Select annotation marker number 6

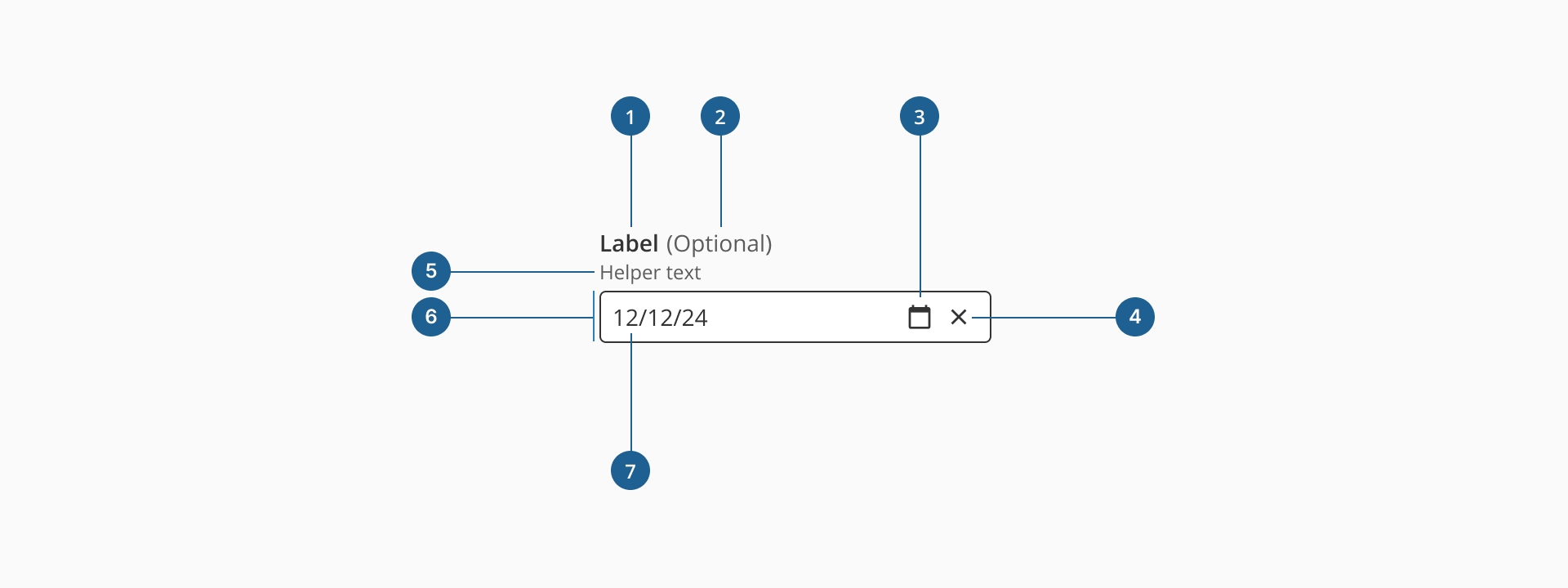click(x=431, y=317)
